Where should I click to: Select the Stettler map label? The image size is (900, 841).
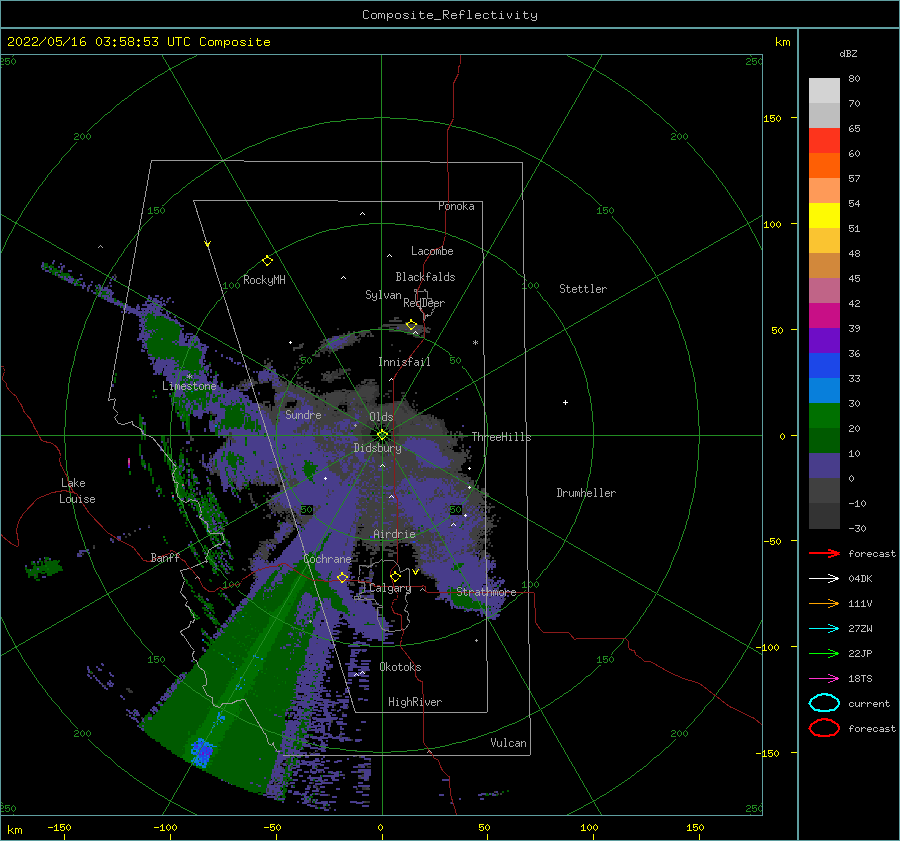[x=583, y=289]
